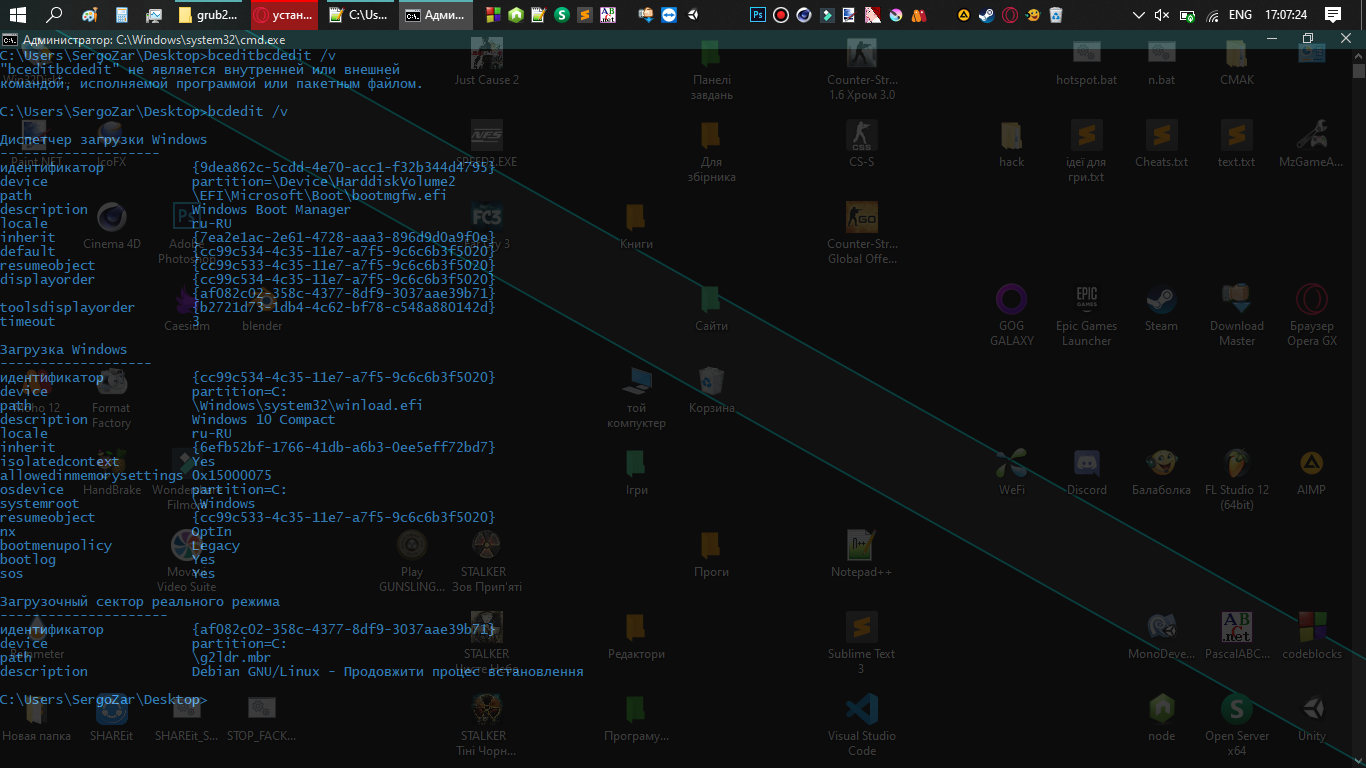Open Opera GX from the taskbar
Viewport: 1366px width, 768px height.
click(x=1010, y=15)
